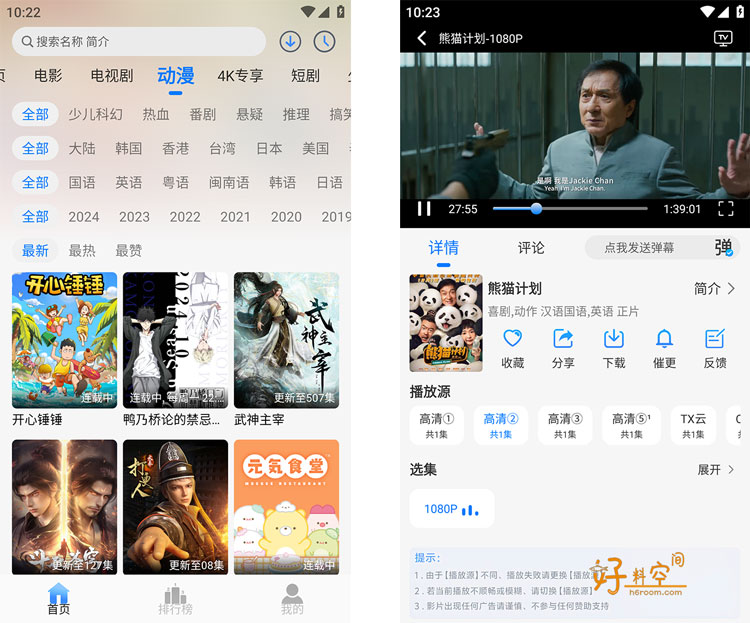This screenshot has height=623, width=750.
Task: Favorite the movie with the heart icon
Action: [x=512, y=338]
